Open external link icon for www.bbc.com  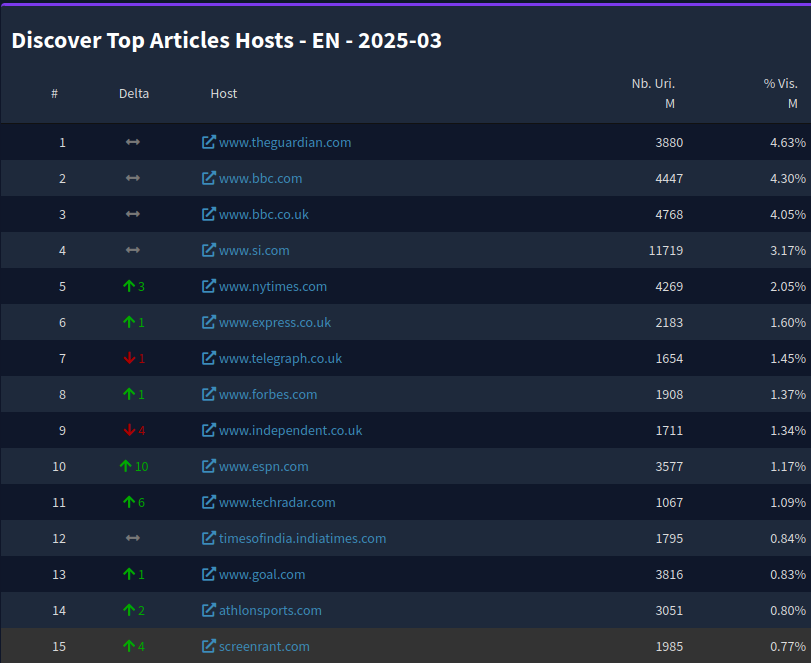pos(208,178)
